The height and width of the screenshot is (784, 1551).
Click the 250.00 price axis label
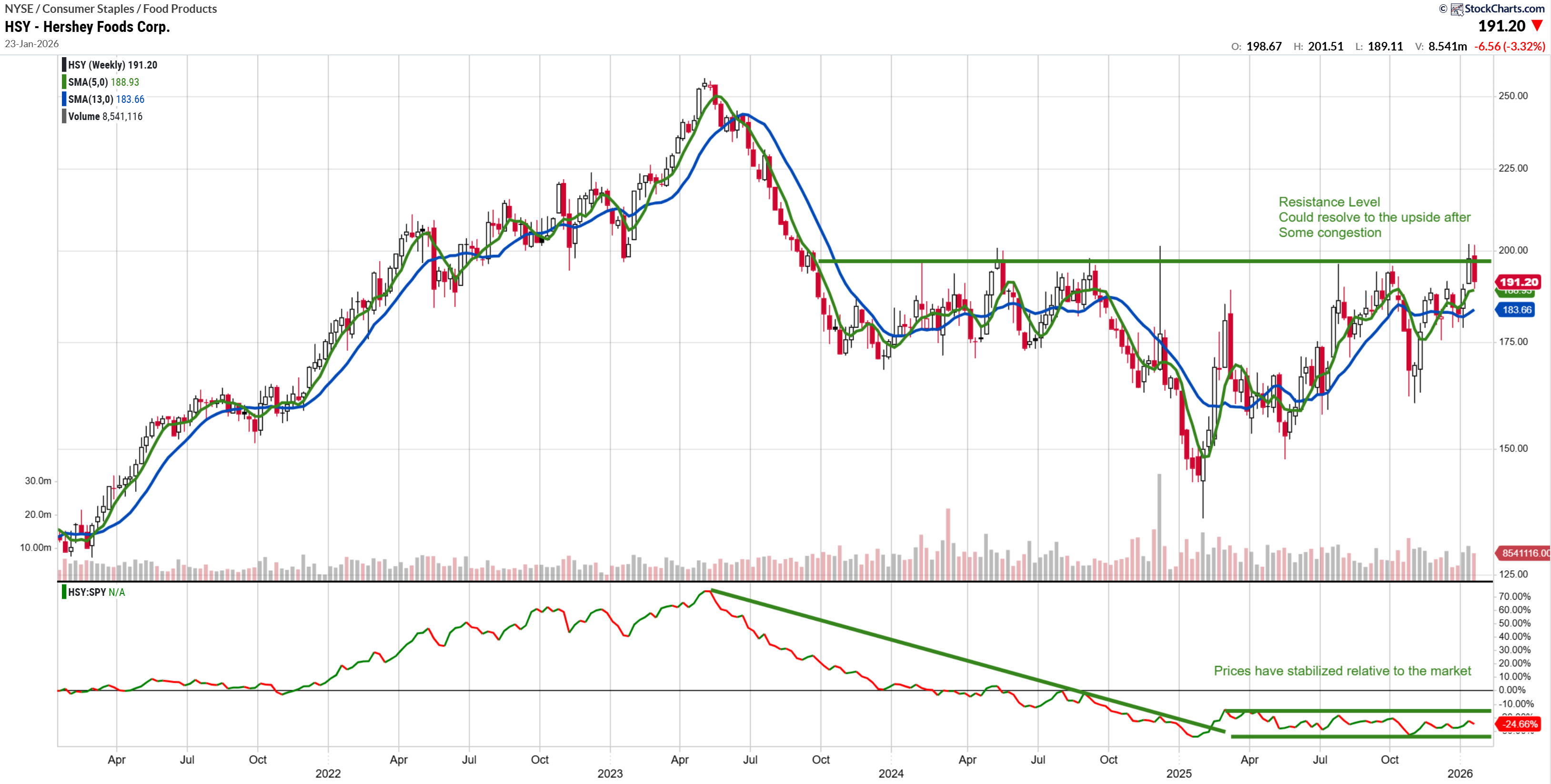[1512, 96]
